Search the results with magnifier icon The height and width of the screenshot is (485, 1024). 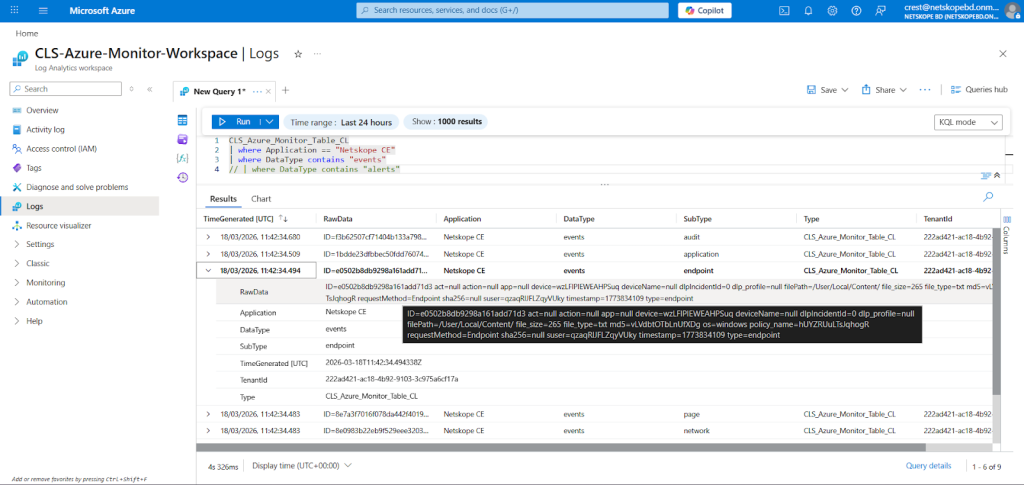tap(988, 196)
